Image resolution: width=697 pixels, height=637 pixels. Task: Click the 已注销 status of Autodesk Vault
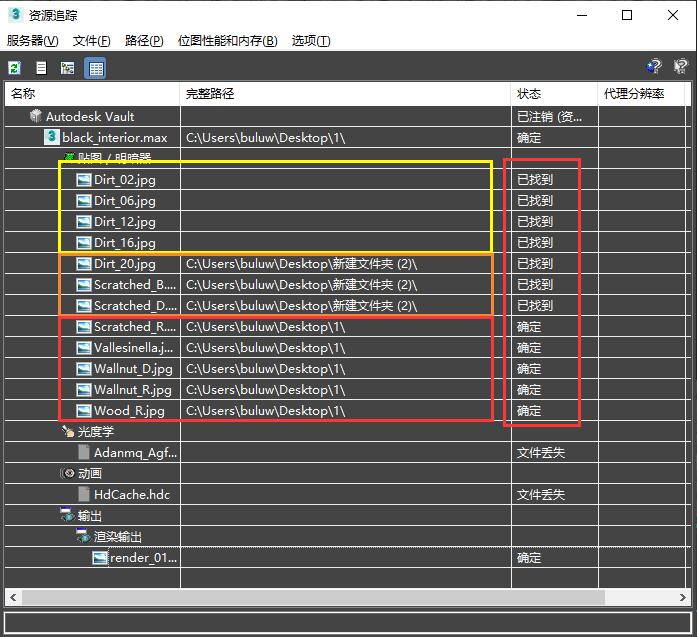click(549, 116)
